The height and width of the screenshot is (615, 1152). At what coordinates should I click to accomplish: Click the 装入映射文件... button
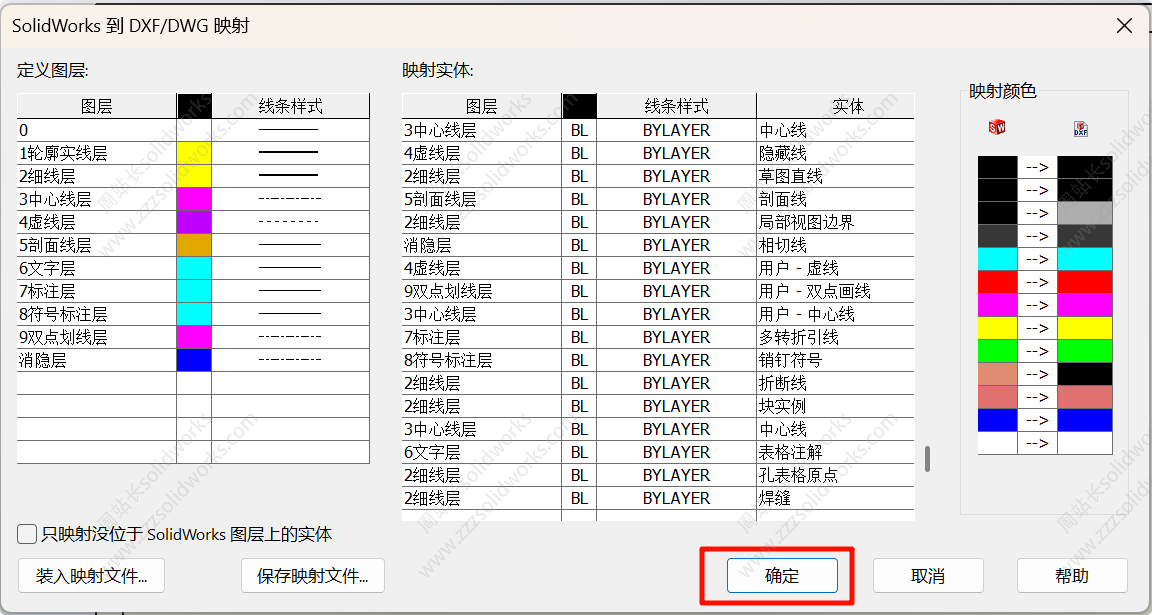click(x=91, y=576)
